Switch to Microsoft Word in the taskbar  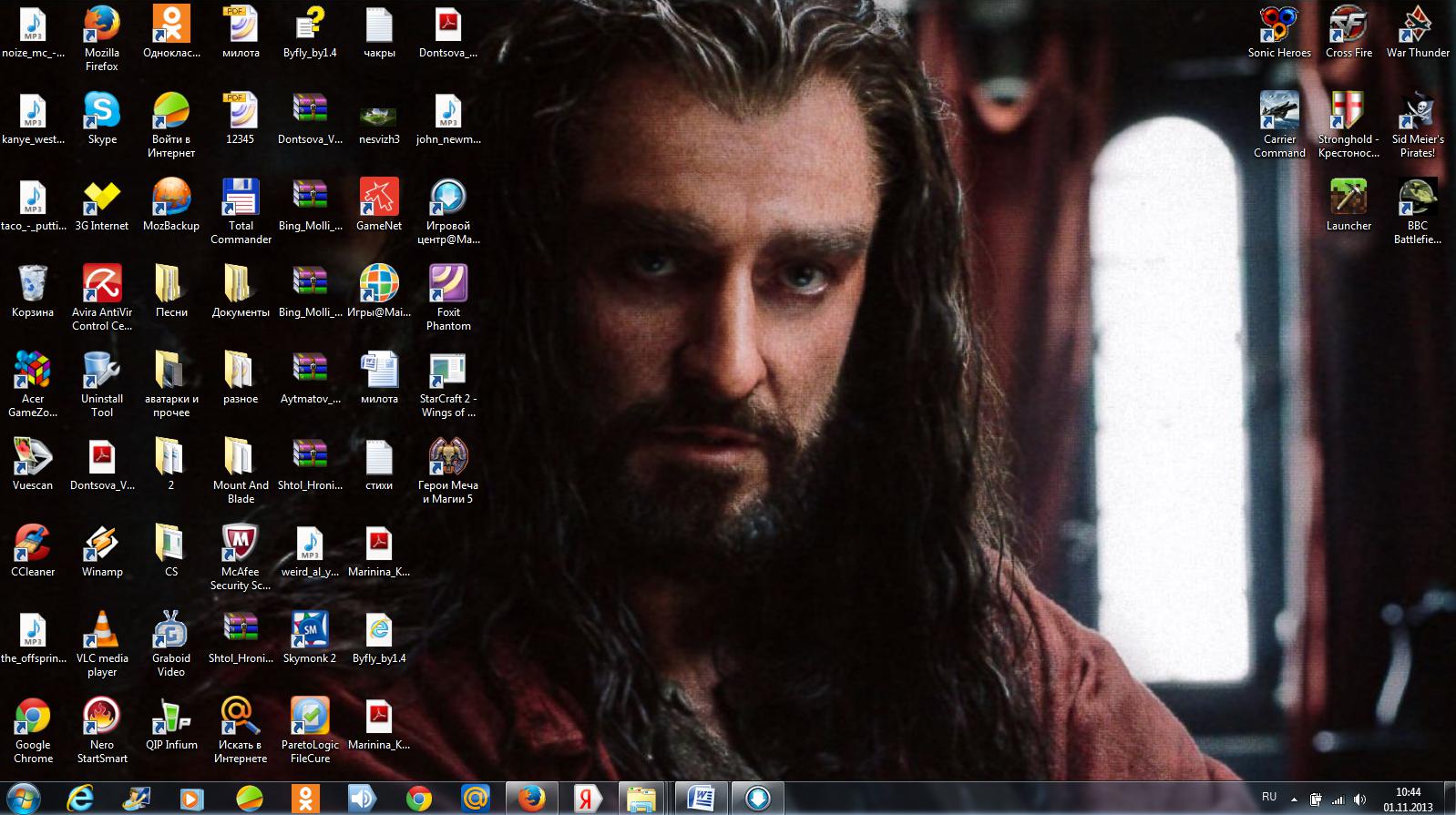coord(701,799)
